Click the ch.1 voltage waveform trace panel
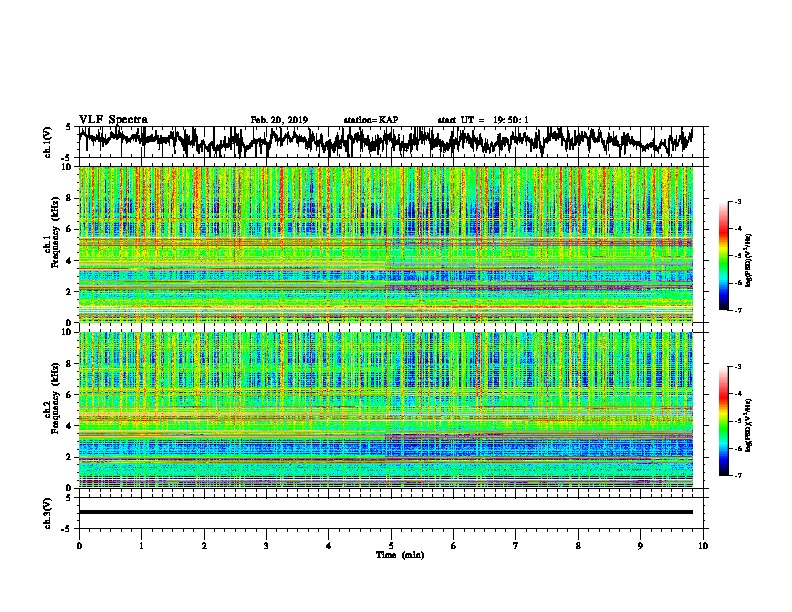Viewport: 792px width, 612px height. coord(390,142)
